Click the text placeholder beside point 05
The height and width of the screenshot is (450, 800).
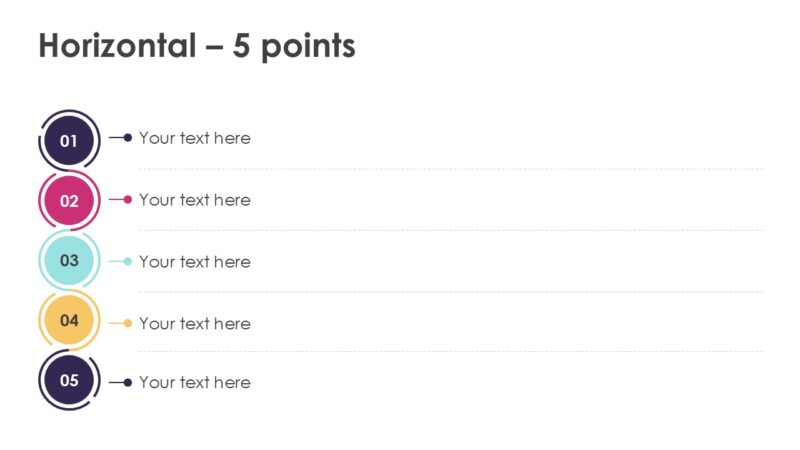pos(195,382)
